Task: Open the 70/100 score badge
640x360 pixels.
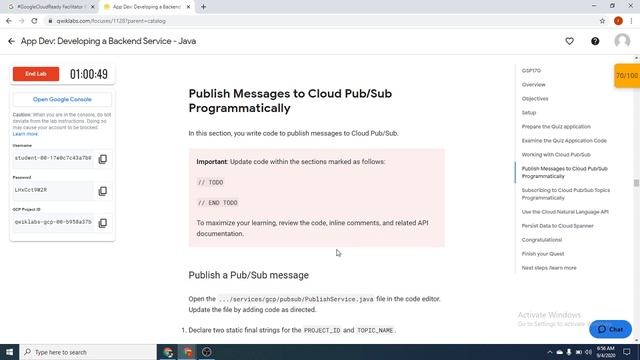Action: point(627,76)
